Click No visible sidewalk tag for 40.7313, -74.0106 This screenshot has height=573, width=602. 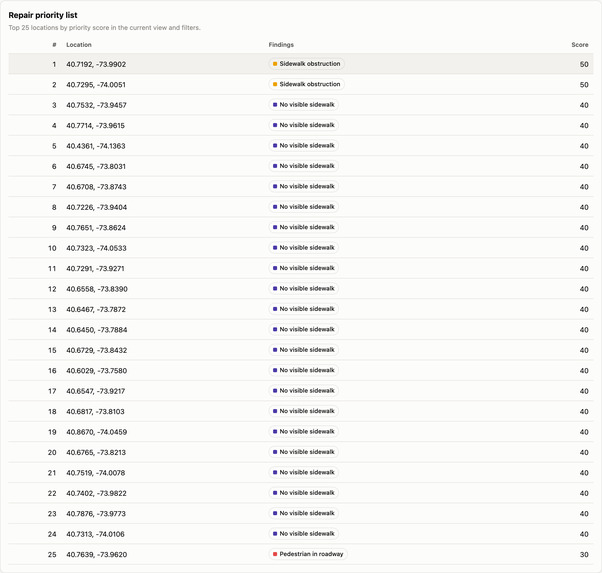tap(303, 533)
